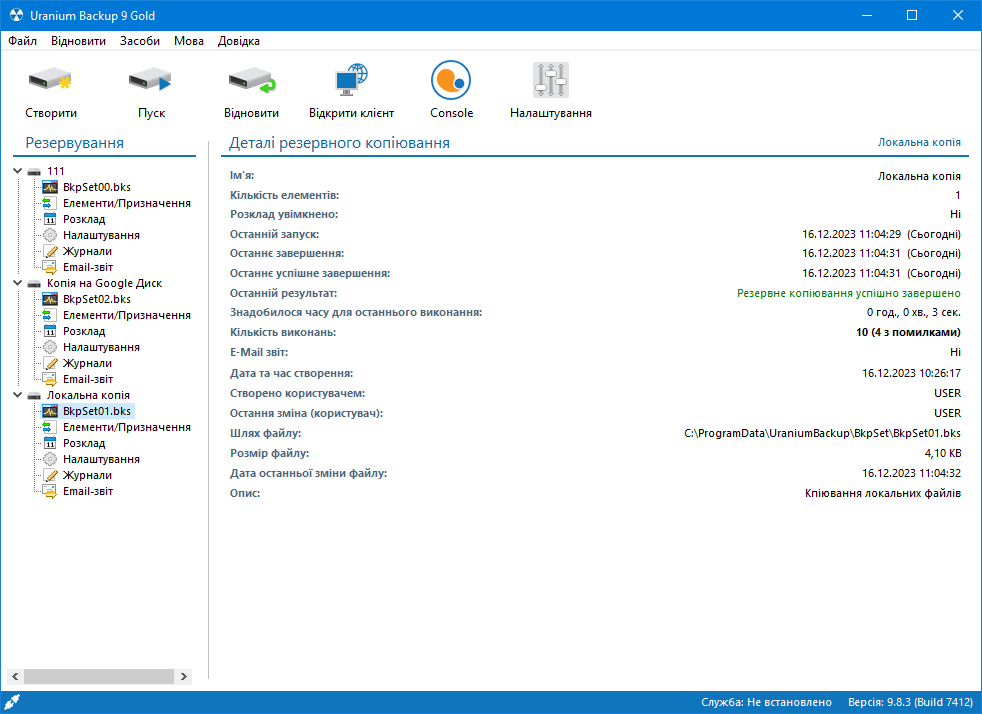Click the 'Кількість елементів:' label
The image size is (982, 714).
pyautogui.click(x=284, y=195)
